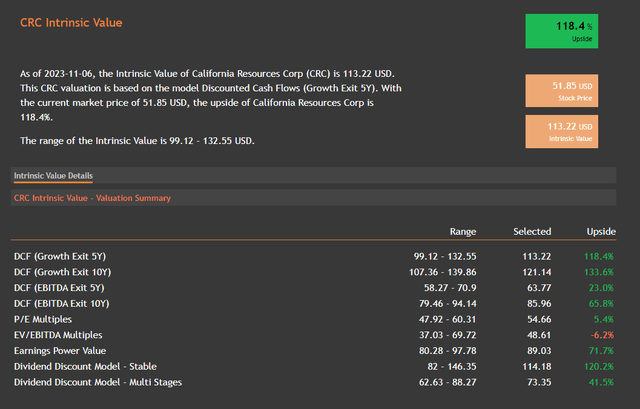Click the EV/EBITDA Multiples row label
The image size is (640, 409).
pyautogui.click(x=58, y=335)
